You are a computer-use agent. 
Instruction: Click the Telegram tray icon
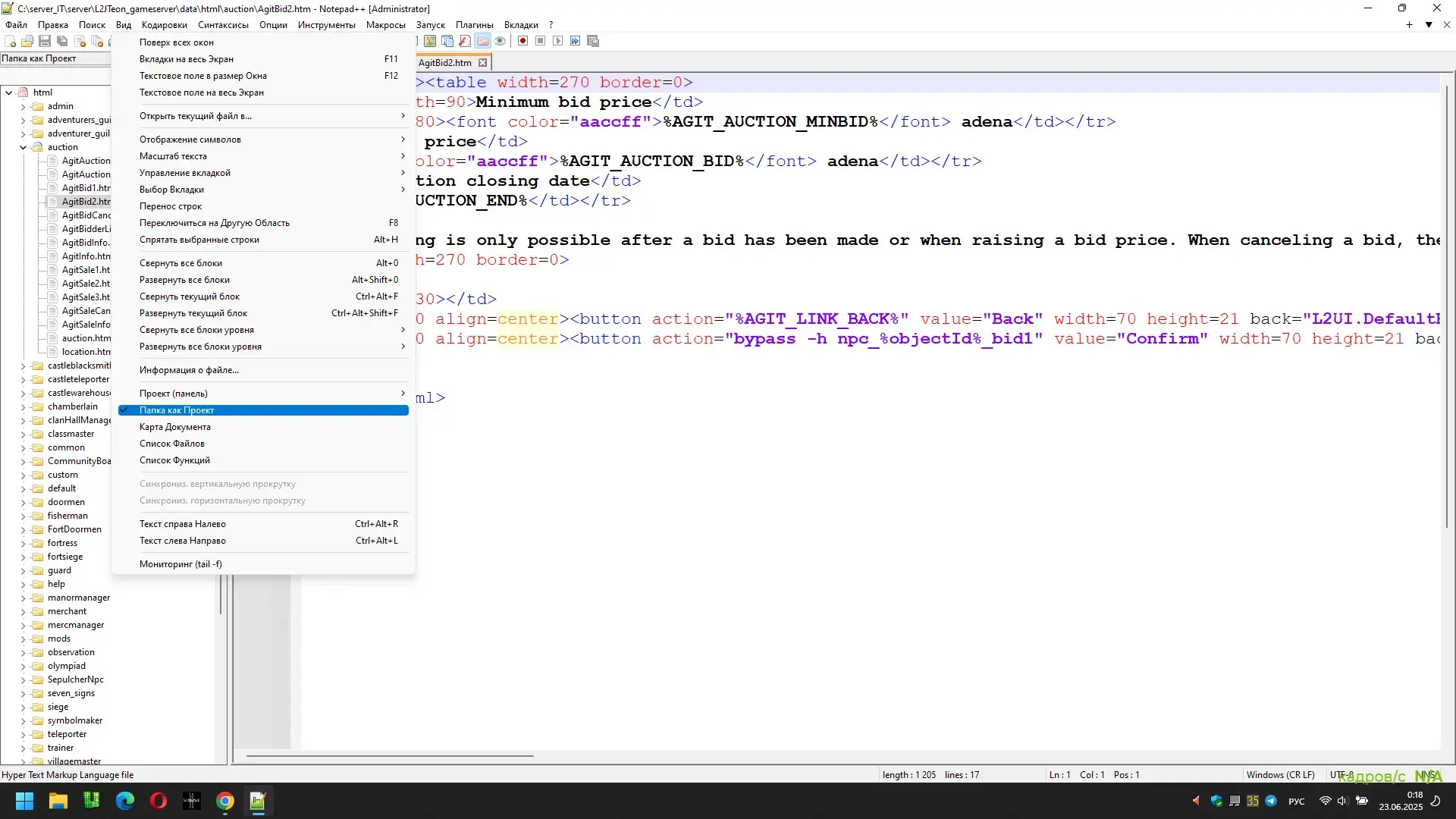(x=1271, y=801)
